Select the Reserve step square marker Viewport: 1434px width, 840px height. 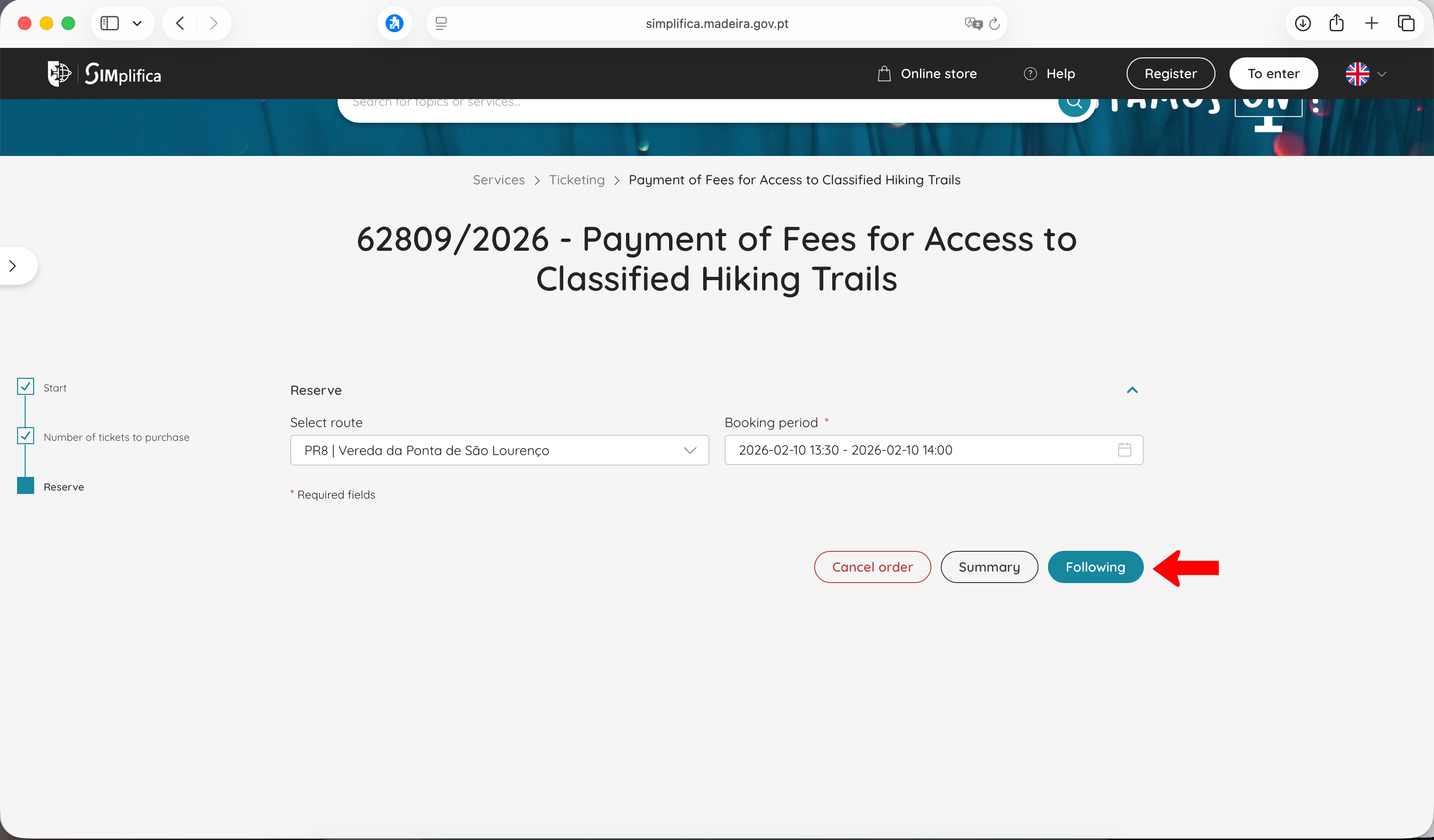26,486
